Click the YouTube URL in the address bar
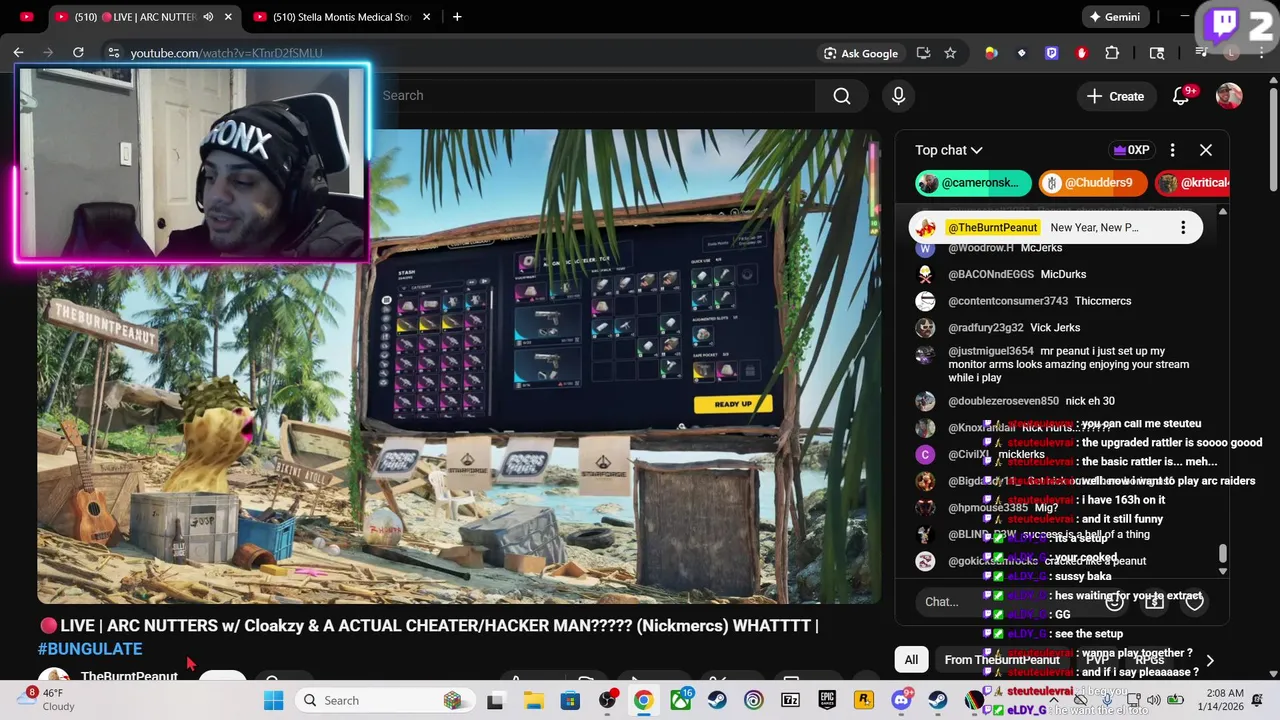This screenshot has width=1280, height=720. tap(226, 53)
